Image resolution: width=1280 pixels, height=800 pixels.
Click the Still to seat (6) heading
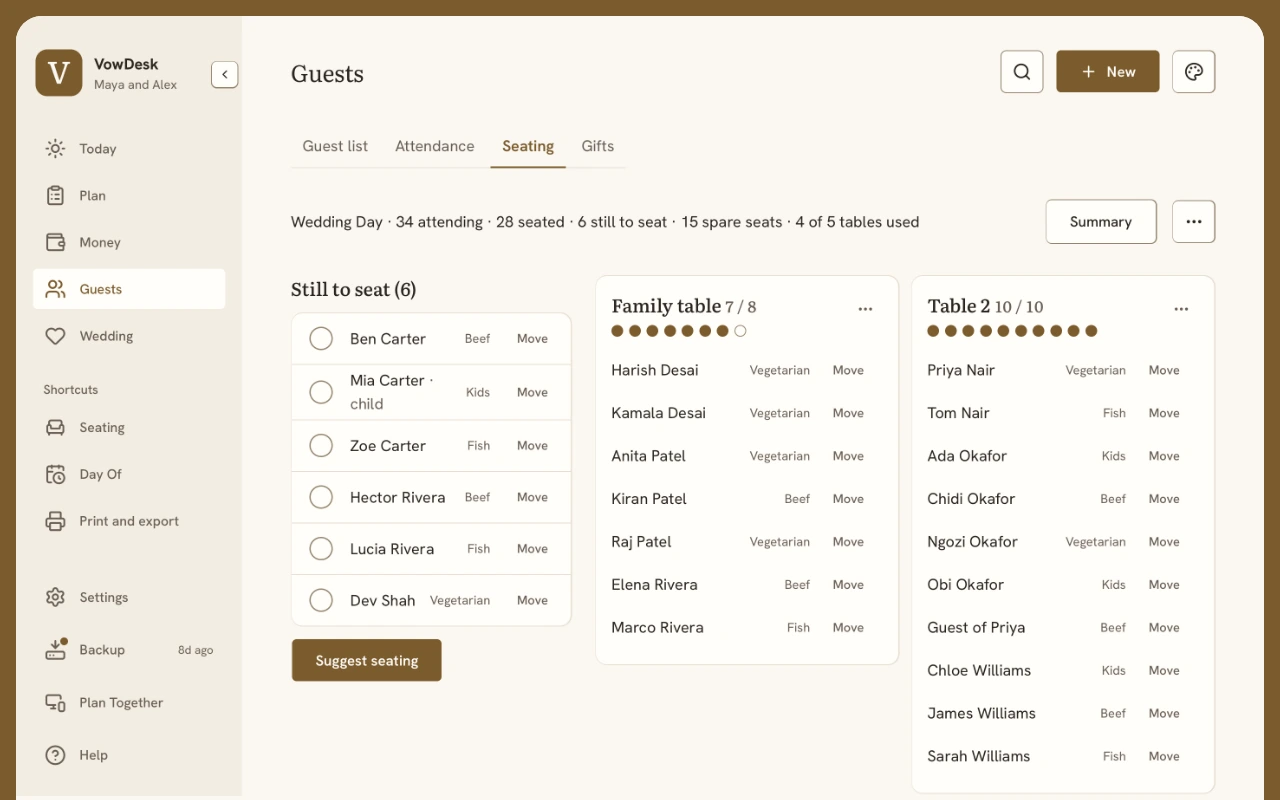(353, 290)
